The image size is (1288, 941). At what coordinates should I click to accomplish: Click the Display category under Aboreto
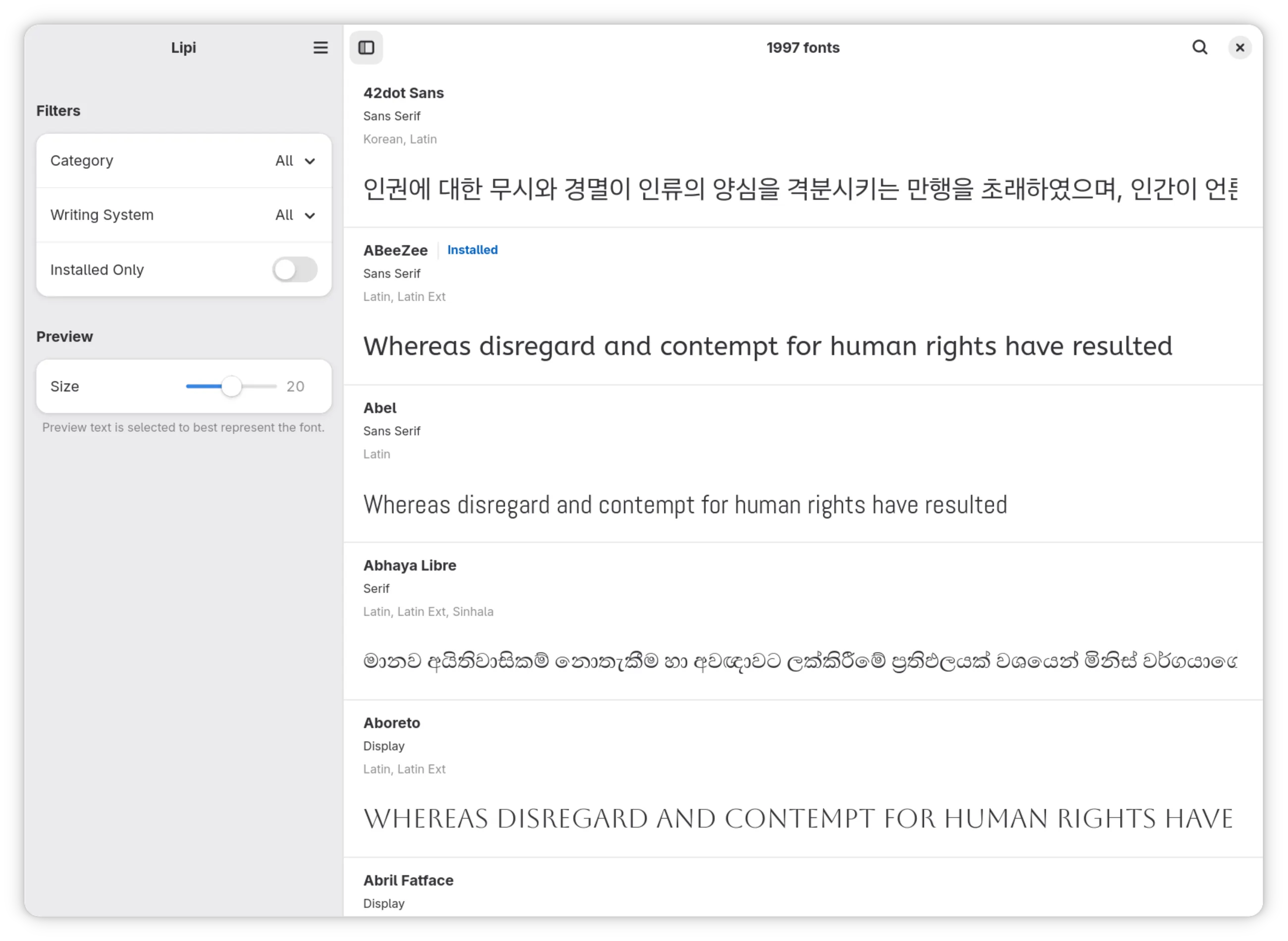tap(383, 747)
